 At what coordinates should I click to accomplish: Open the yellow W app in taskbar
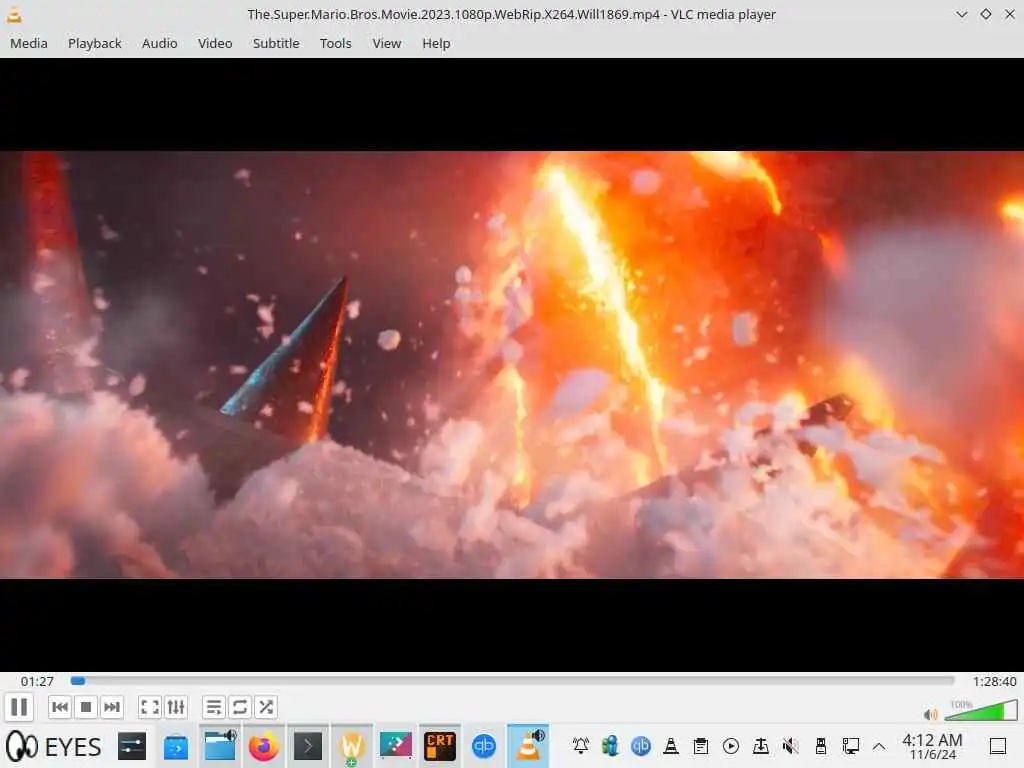click(352, 746)
